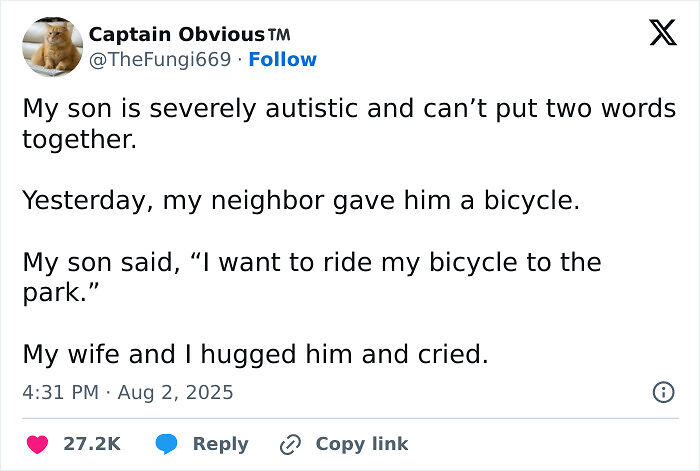Follow the TheFungi669 account

point(282,60)
